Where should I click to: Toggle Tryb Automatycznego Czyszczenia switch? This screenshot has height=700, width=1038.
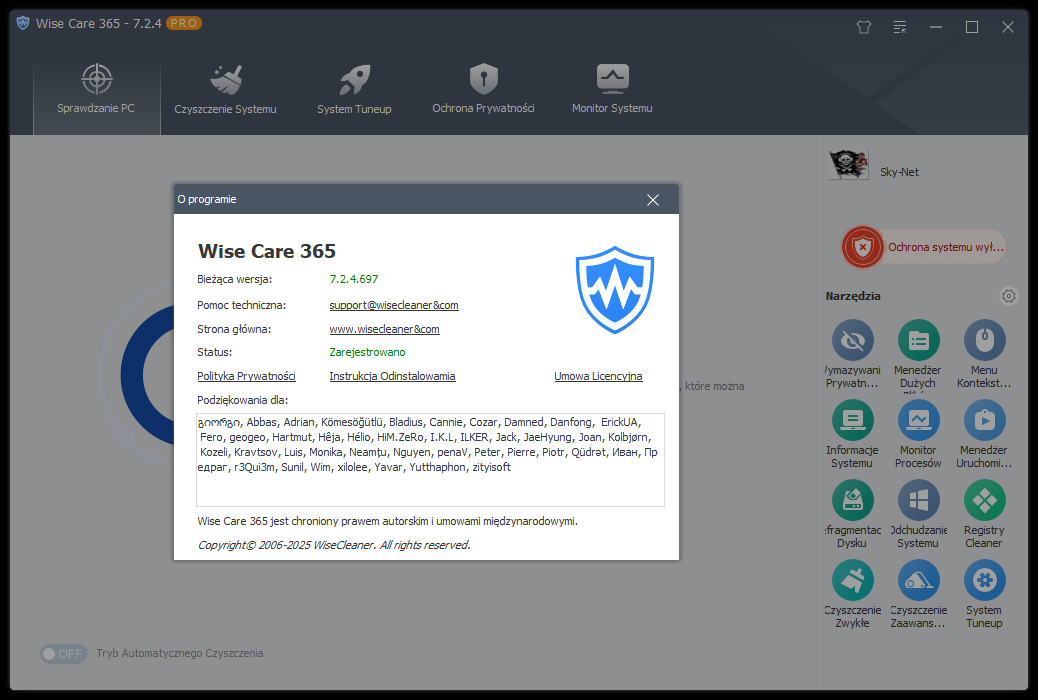pos(64,654)
